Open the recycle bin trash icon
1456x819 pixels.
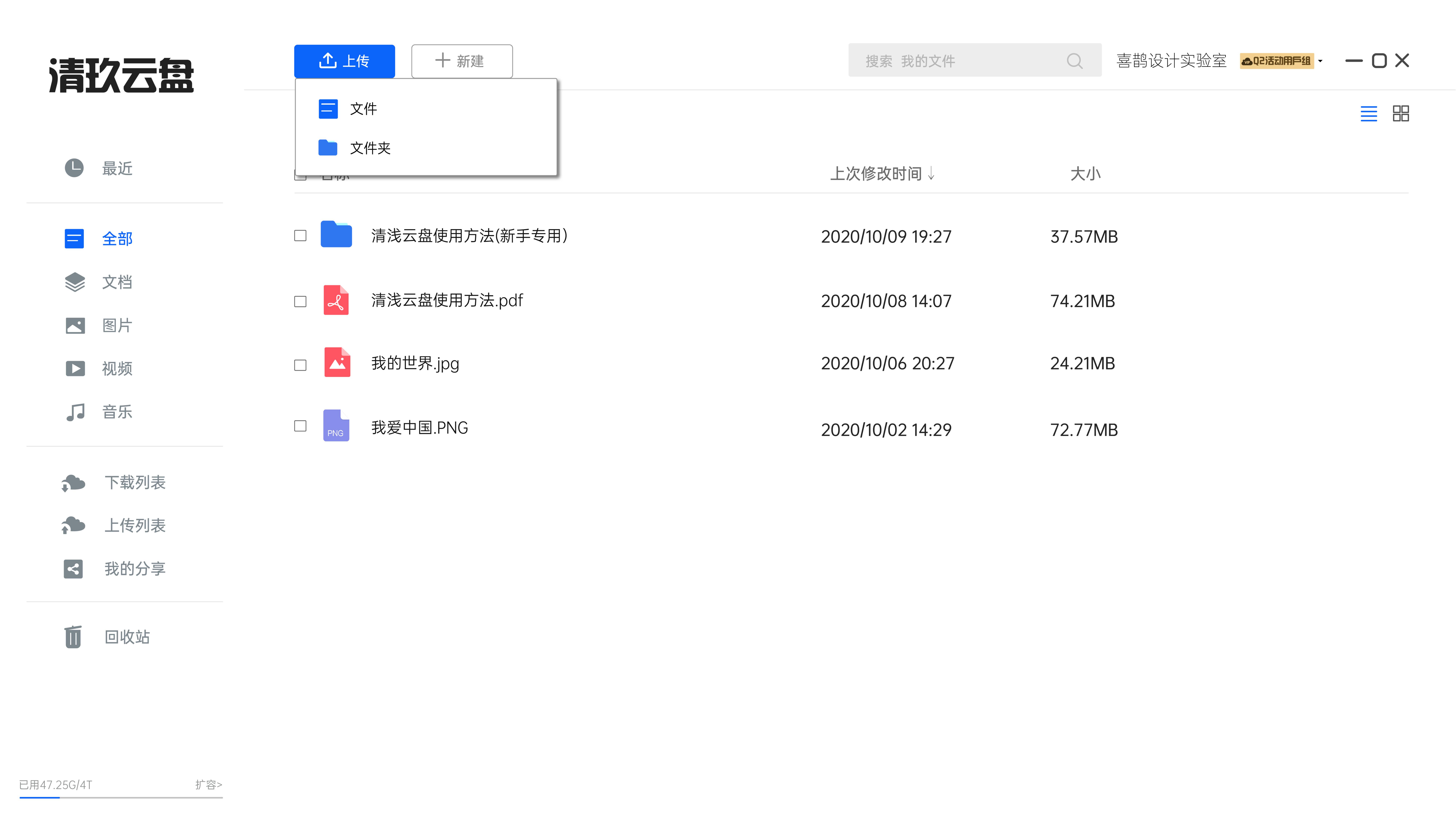[x=73, y=637]
